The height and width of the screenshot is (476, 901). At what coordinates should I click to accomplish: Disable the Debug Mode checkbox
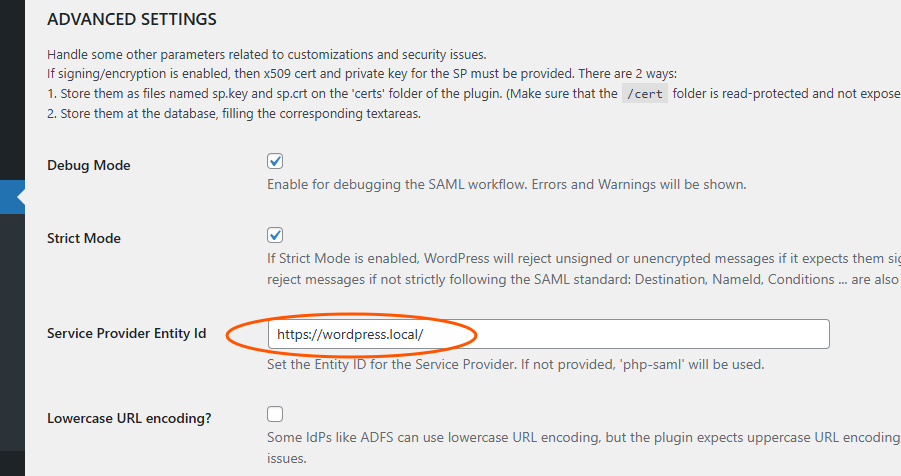pos(276,162)
